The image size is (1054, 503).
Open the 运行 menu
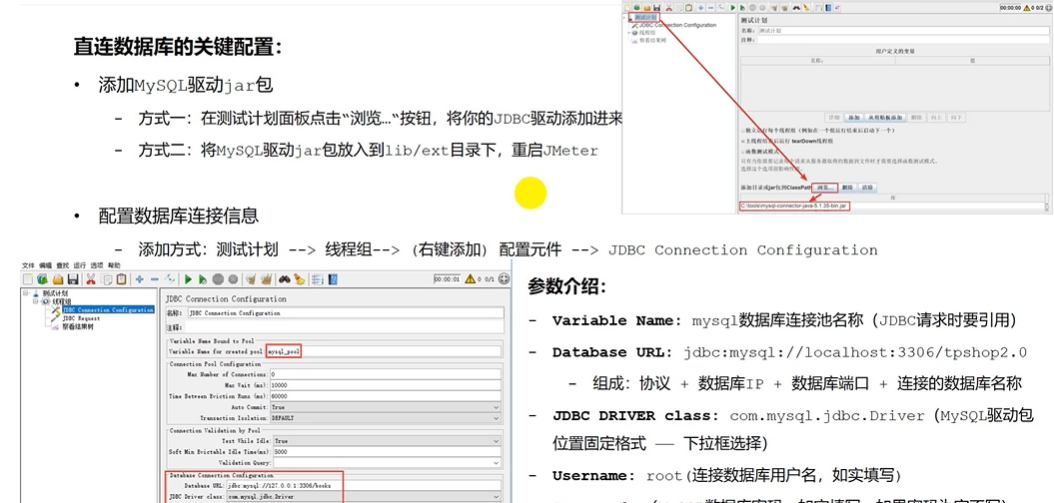click(x=79, y=265)
